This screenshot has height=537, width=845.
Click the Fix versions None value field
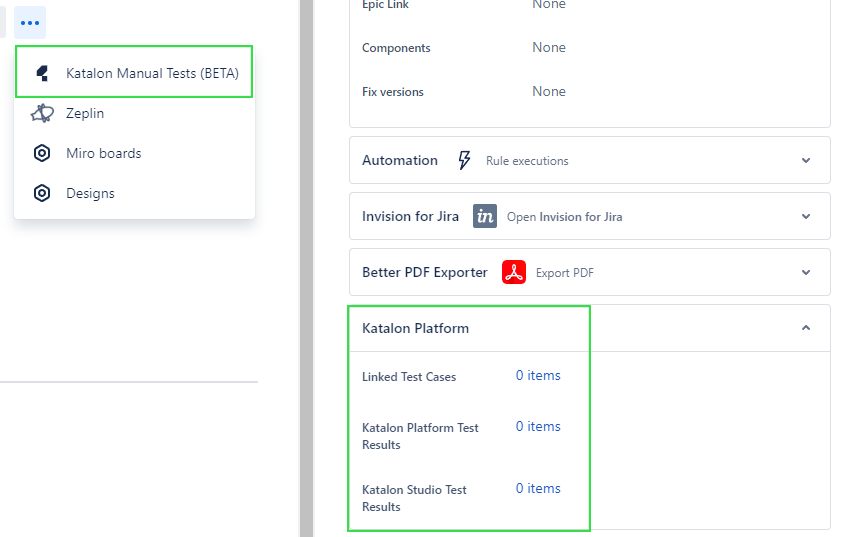[549, 91]
